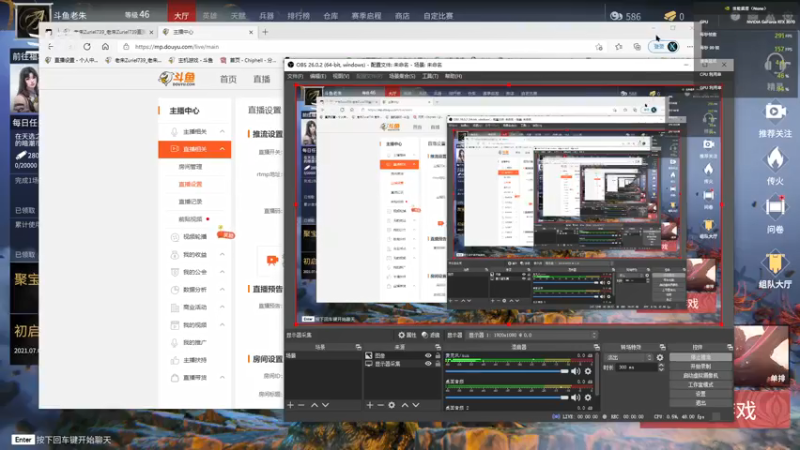Click the game's 推荐关注 camera icon
The height and width of the screenshot is (450, 800).
pos(775,111)
